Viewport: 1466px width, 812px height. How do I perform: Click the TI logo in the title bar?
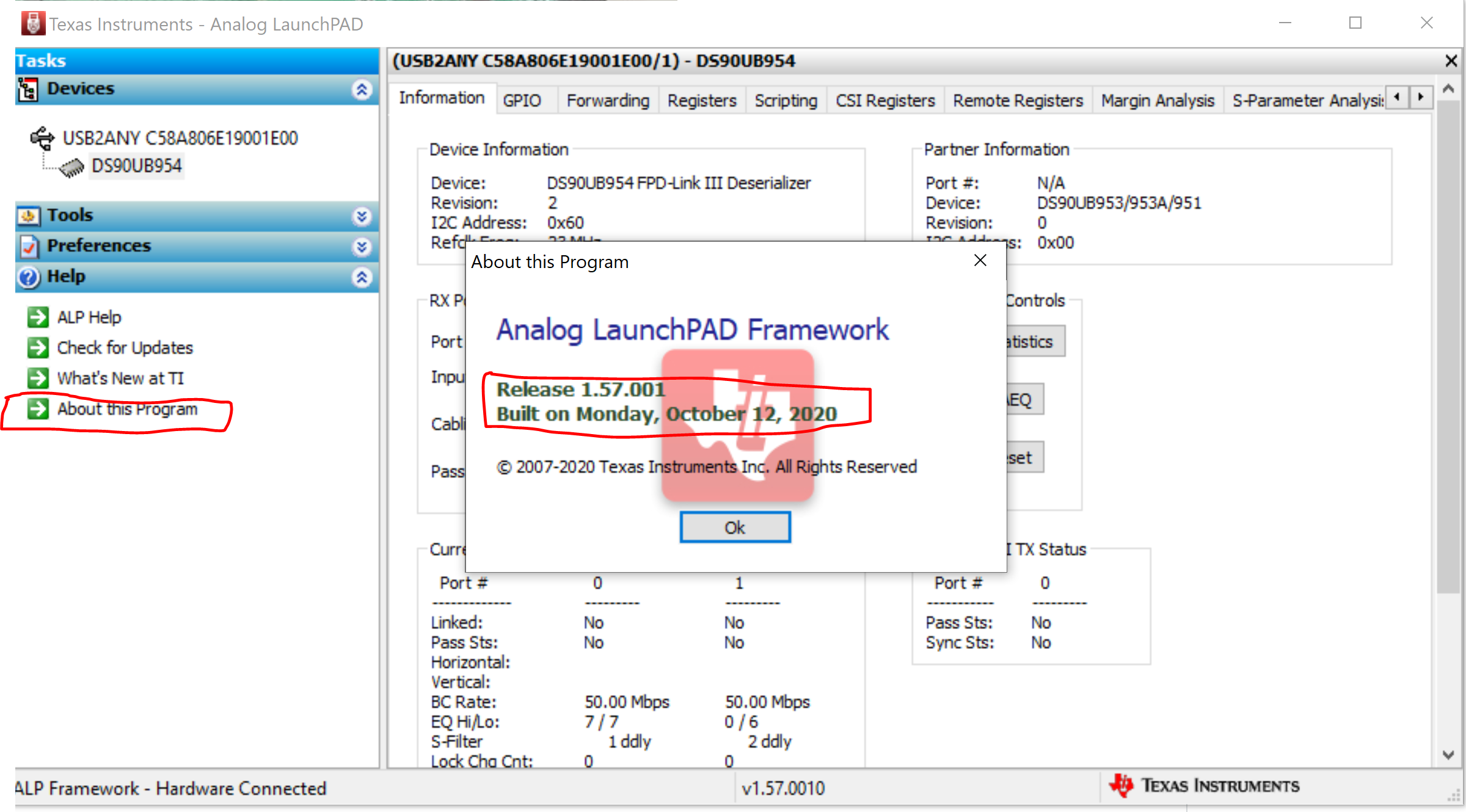(33, 23)
